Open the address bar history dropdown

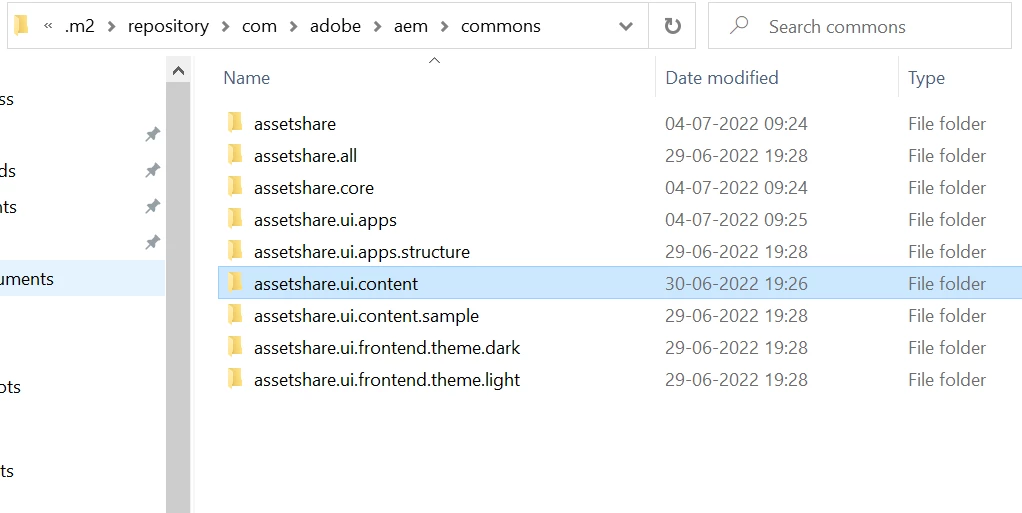[x=626, y=27]
